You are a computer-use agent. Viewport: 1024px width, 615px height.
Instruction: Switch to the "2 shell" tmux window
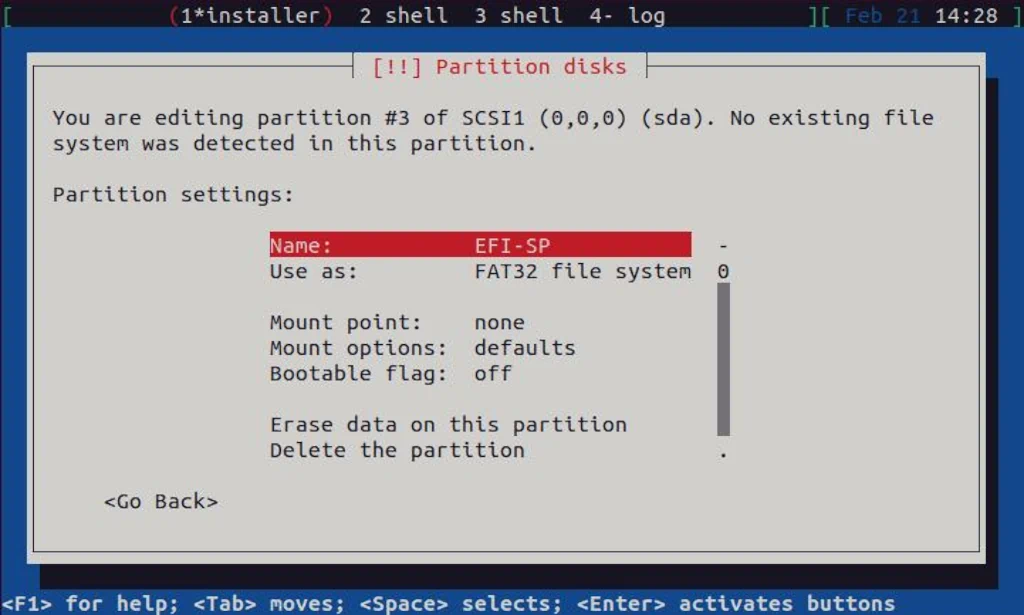[x=403, y=15]
